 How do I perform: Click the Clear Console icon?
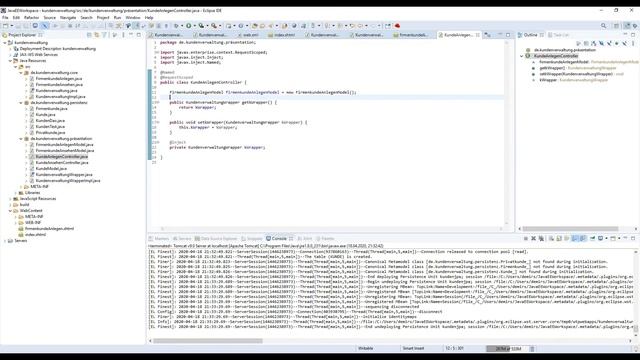coord(551,238)
